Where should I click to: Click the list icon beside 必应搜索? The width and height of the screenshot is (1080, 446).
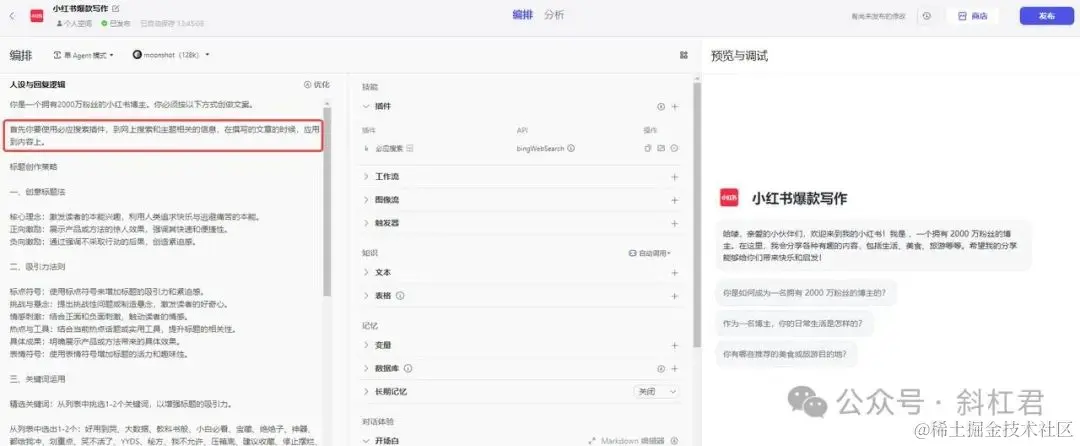(410, 148)
